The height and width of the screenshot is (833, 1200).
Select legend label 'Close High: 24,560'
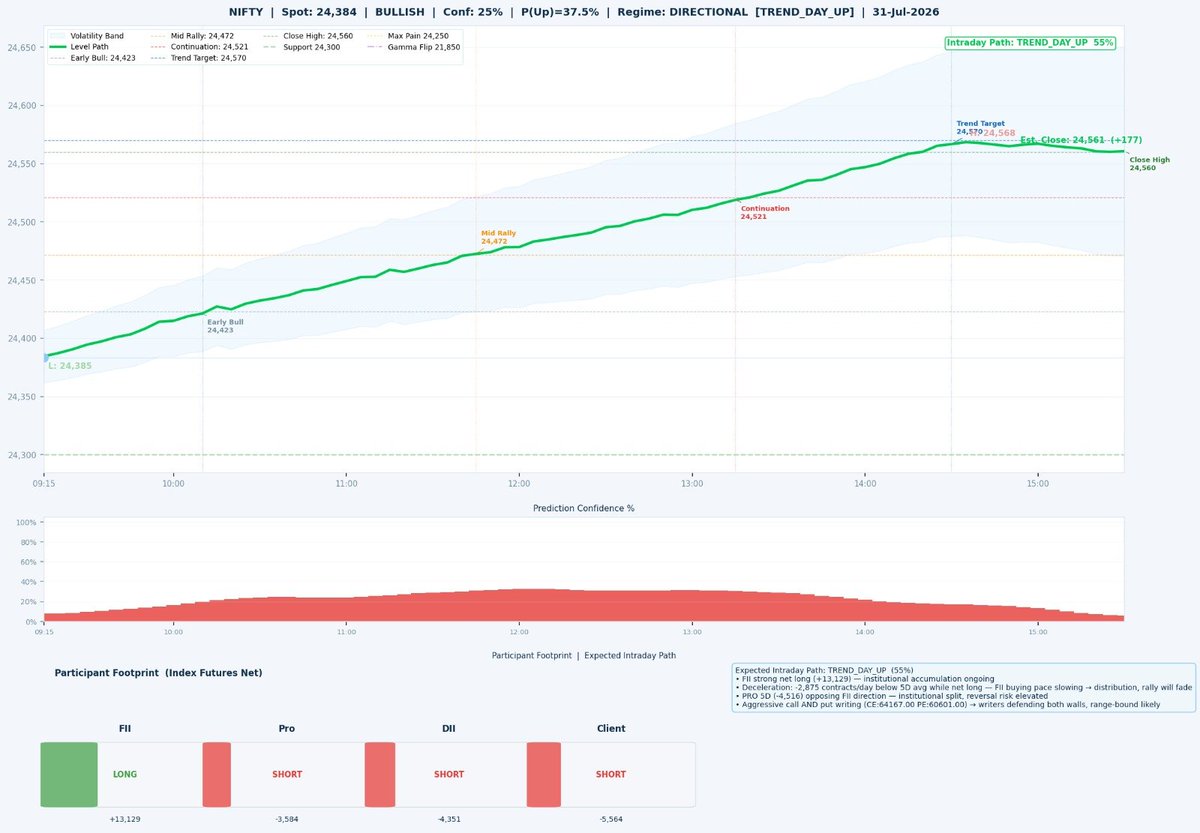(318, 36)
